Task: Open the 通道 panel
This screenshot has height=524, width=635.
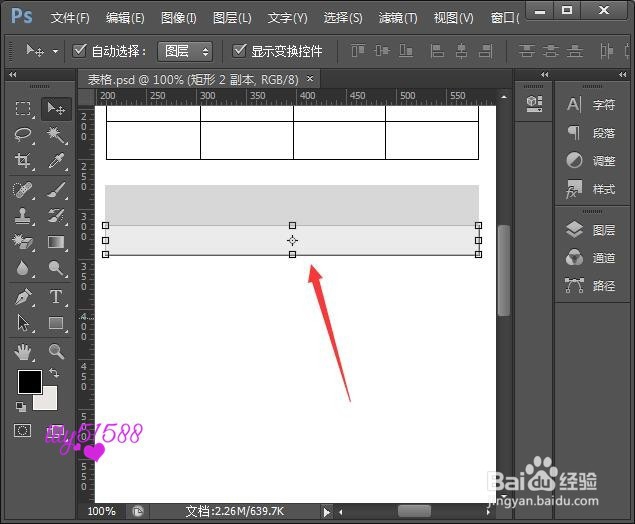Action: pos(591,258)
